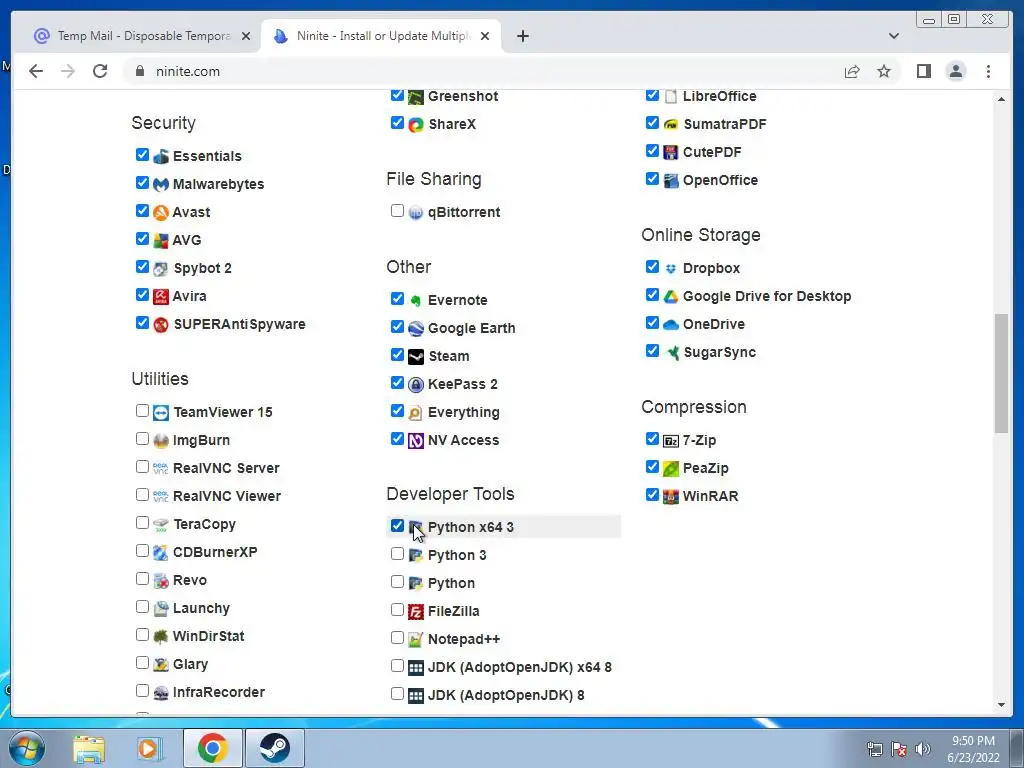
Task: Check the qBittorrent checkbox
Action: [397, 210]
